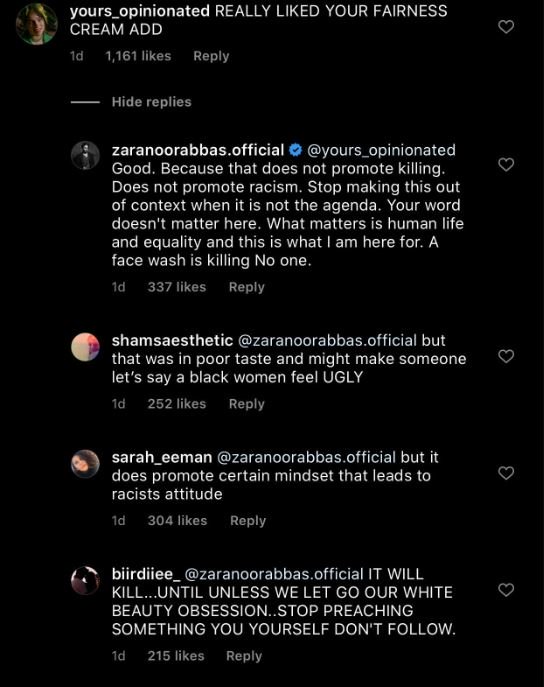Reply to biirdiiee_'s comment
The width and height of the screenshot is (544, 687).
click(x=244, y=656)
